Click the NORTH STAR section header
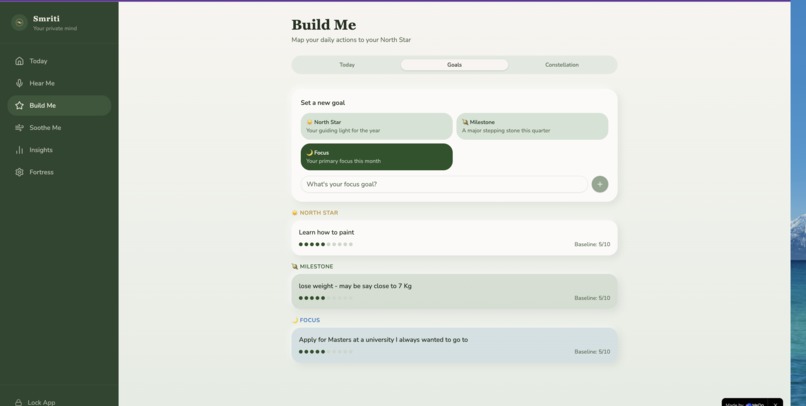Screen dimensions: 806x406 pyautogui.click(x=315, y=213)
